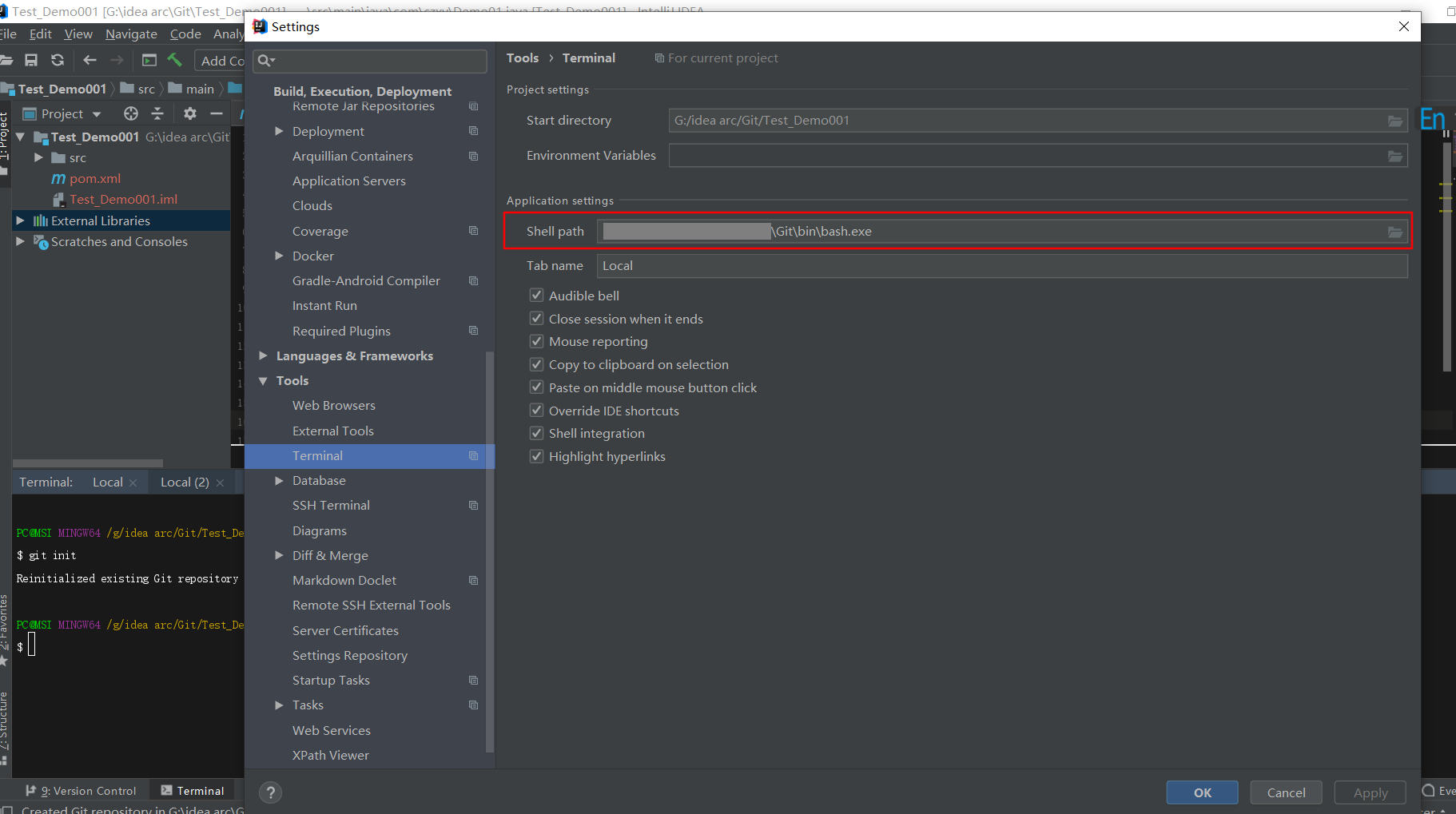Click the Back navigation arrow icon
Viewport: 1456px width, 814px height.
pos(90,60)
